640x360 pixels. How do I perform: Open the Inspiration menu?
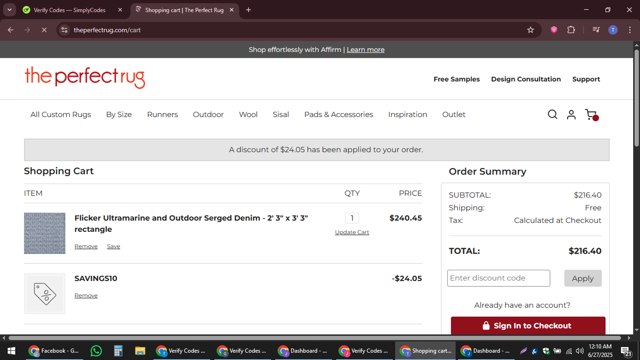coord(407,115)
